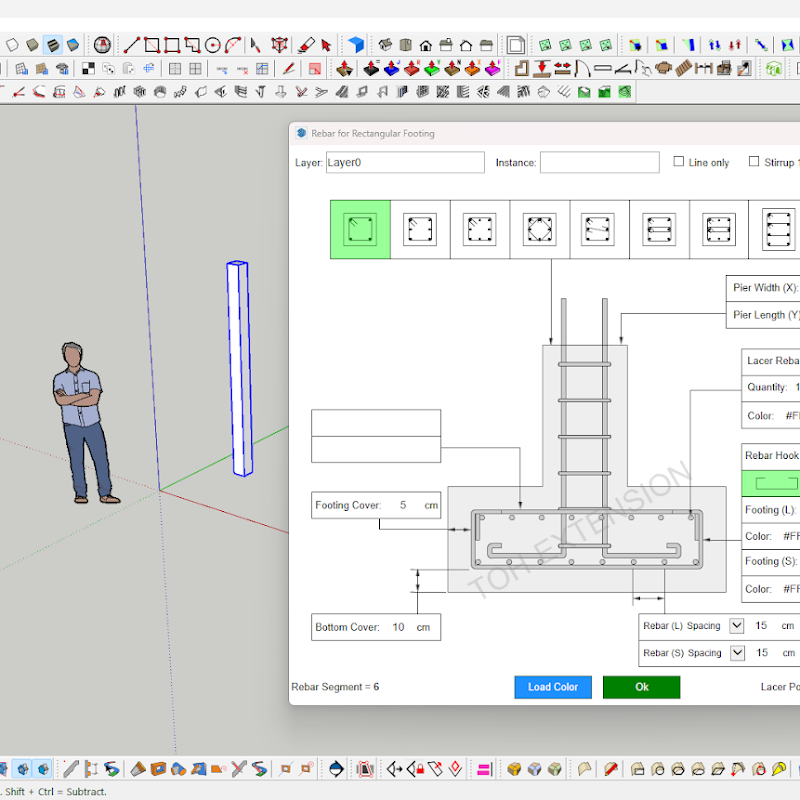Click the green push-pull icon marked V
Screen dimensions: 800x800
pyautogui.click(x=432, y=68)
